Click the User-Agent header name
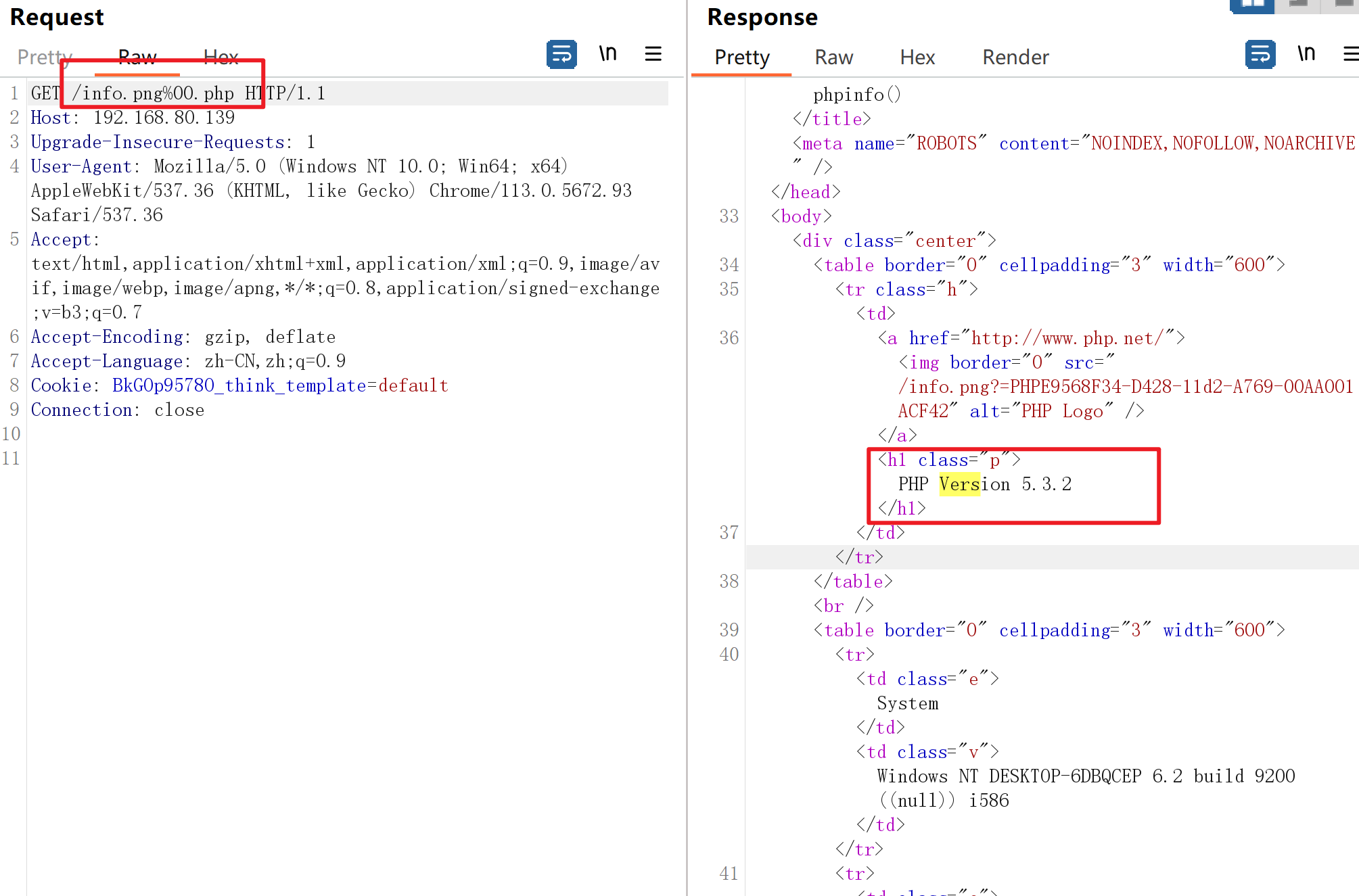 (x=82, y=166)
